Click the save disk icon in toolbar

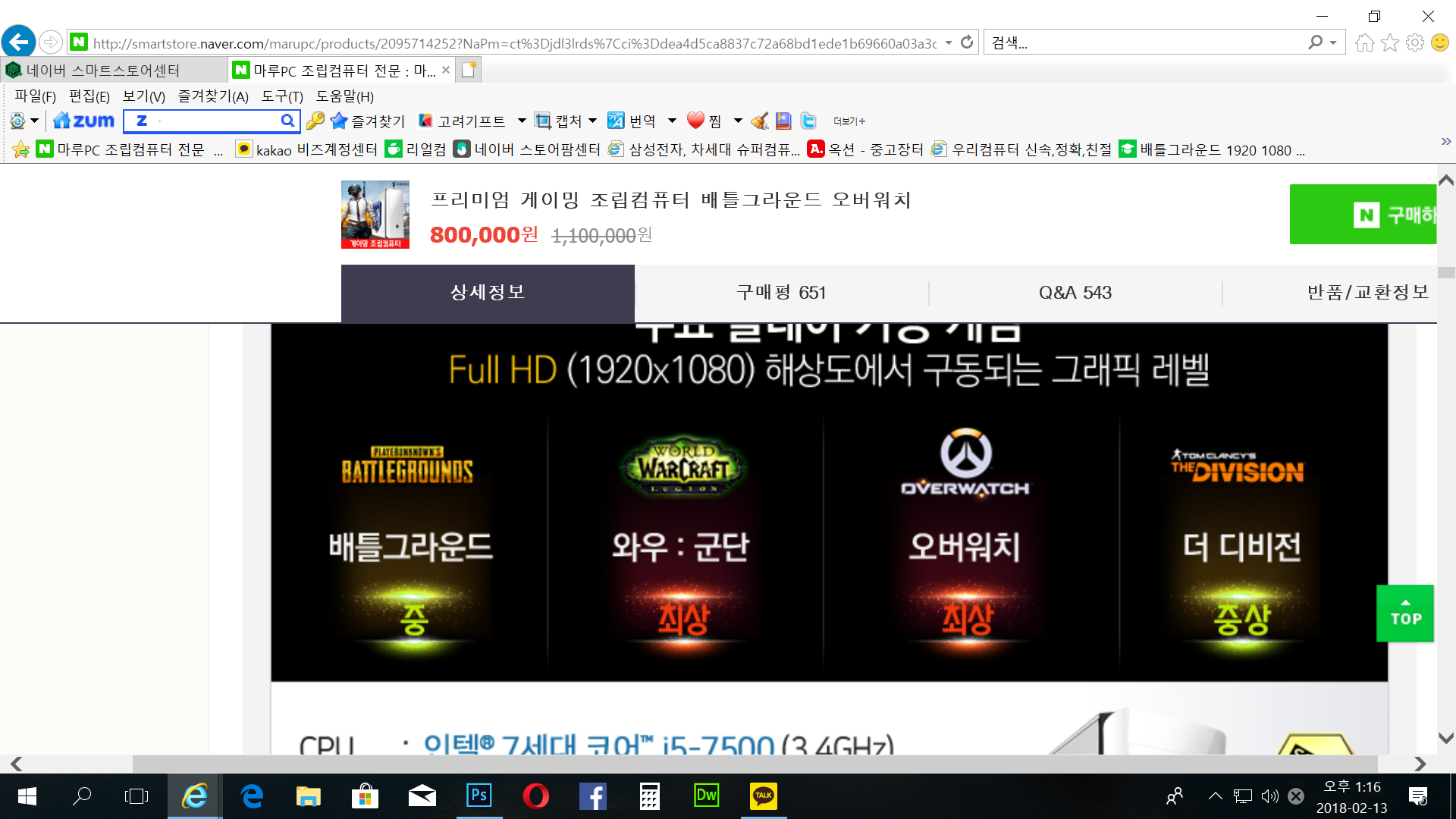(783, 121)
